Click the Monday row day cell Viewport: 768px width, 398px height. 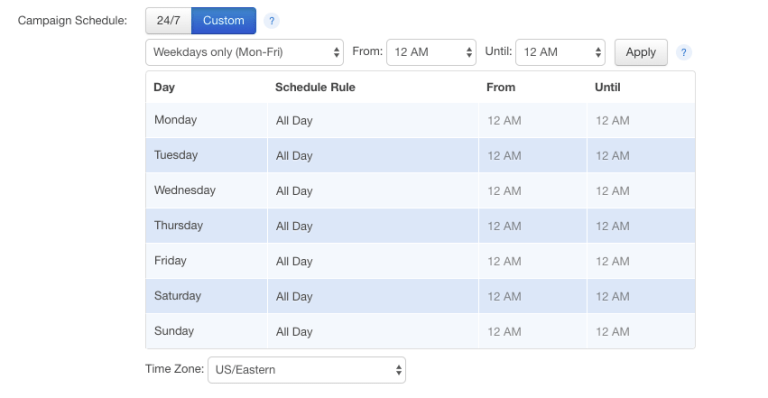(x=206, y=120)
